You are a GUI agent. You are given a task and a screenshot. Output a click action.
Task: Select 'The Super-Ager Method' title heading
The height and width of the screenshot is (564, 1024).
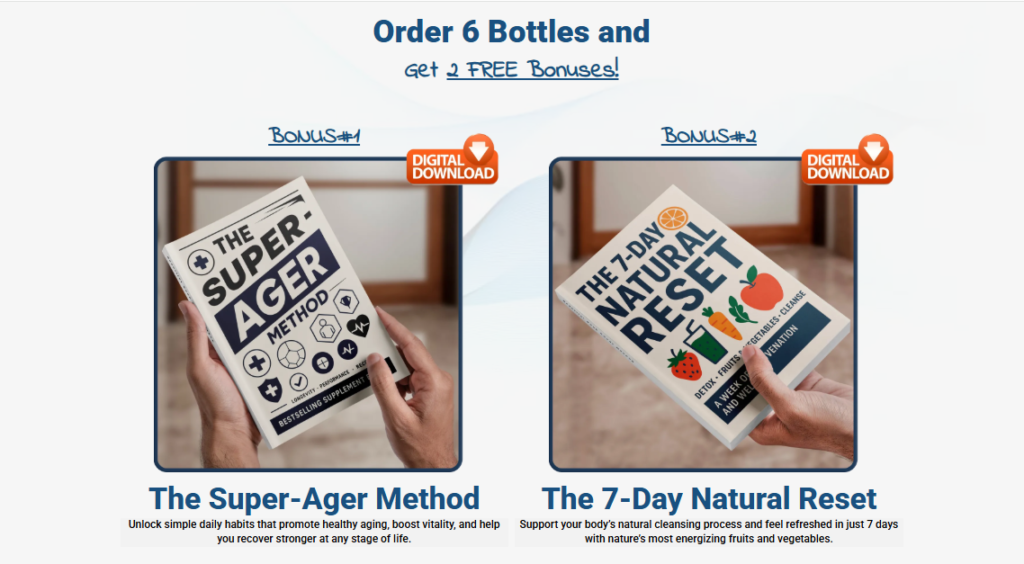314,499
